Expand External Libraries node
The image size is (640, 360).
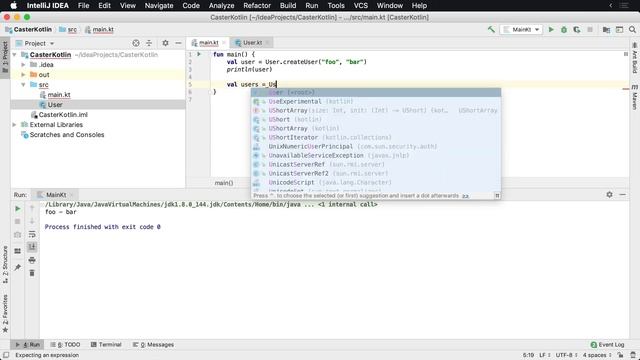[x=15, y=124]
